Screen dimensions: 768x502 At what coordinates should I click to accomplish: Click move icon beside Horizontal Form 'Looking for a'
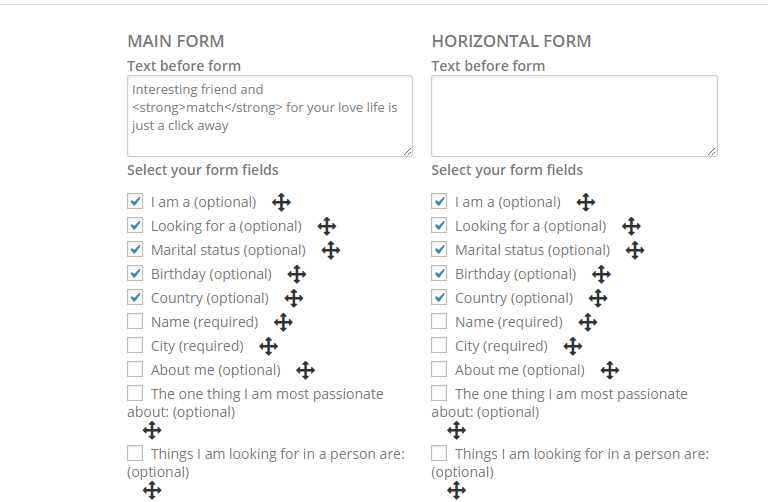631,227
